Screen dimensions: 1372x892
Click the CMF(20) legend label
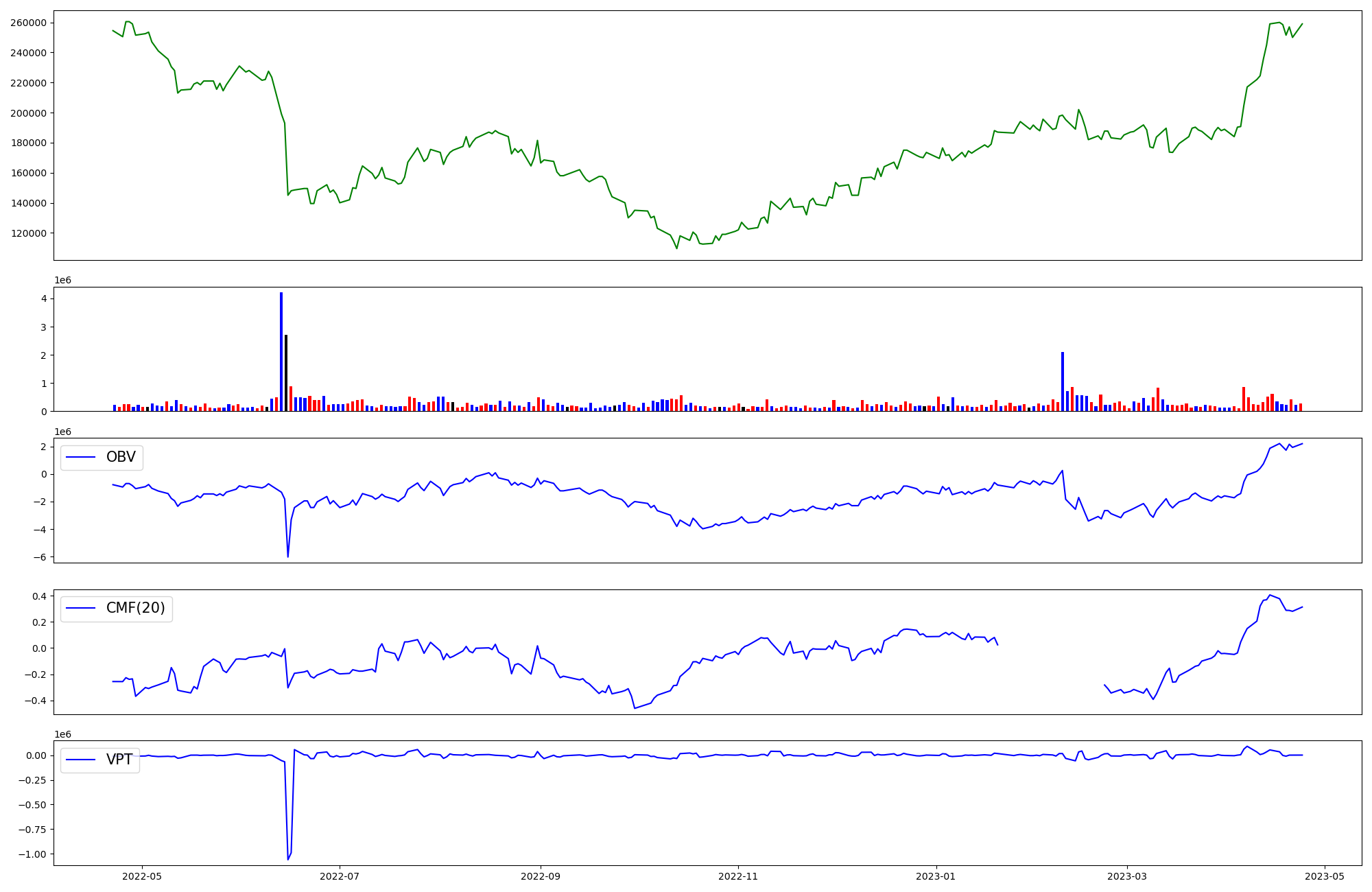pyautogui.click(x=135, y=608)
